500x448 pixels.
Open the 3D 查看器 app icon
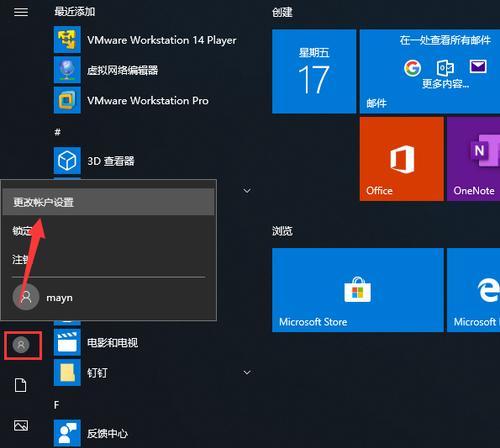[67, 161]
